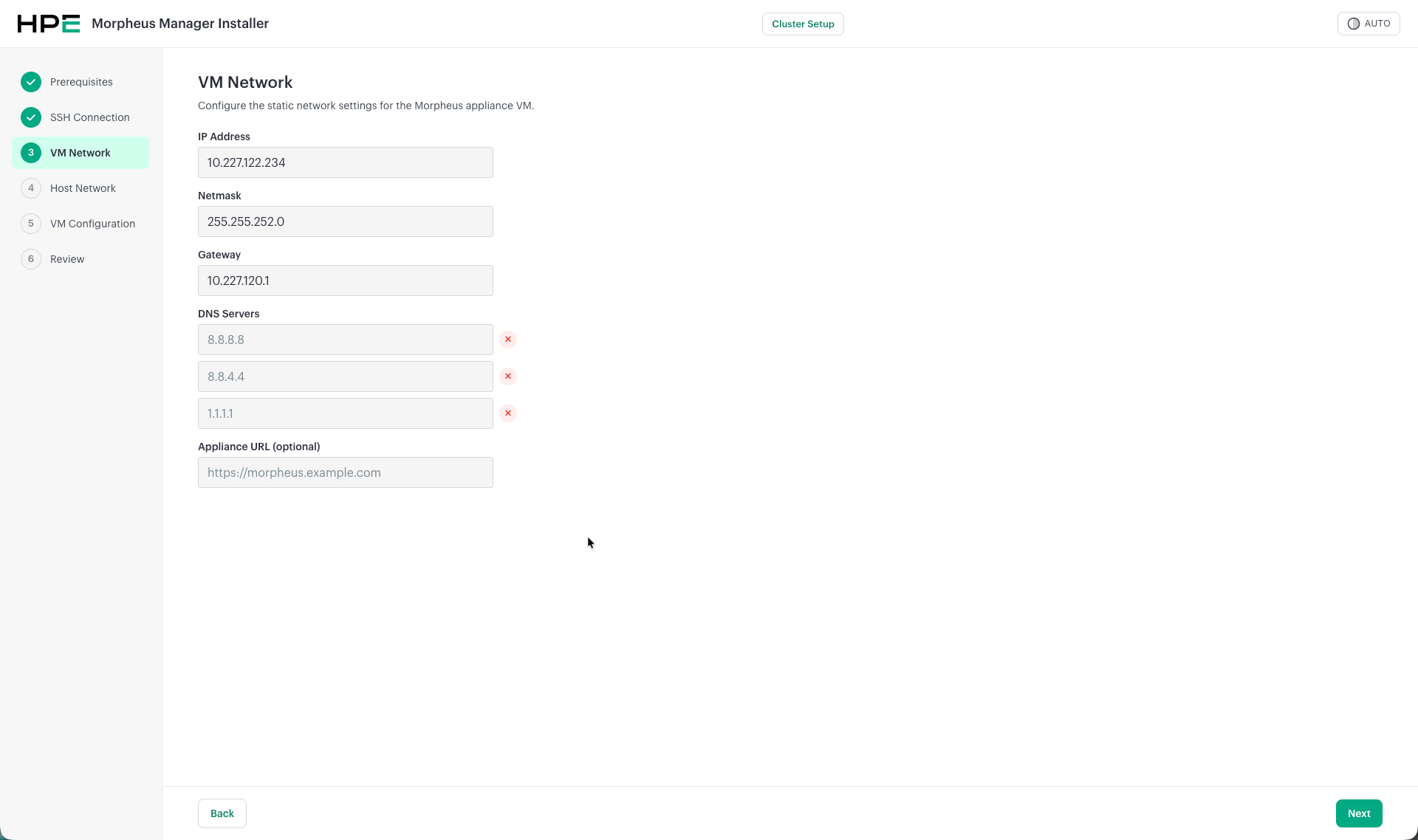Click the SSH Connection completed checkmark icon
Viewport: 1418px width, 840px height.
pos(31,117)
